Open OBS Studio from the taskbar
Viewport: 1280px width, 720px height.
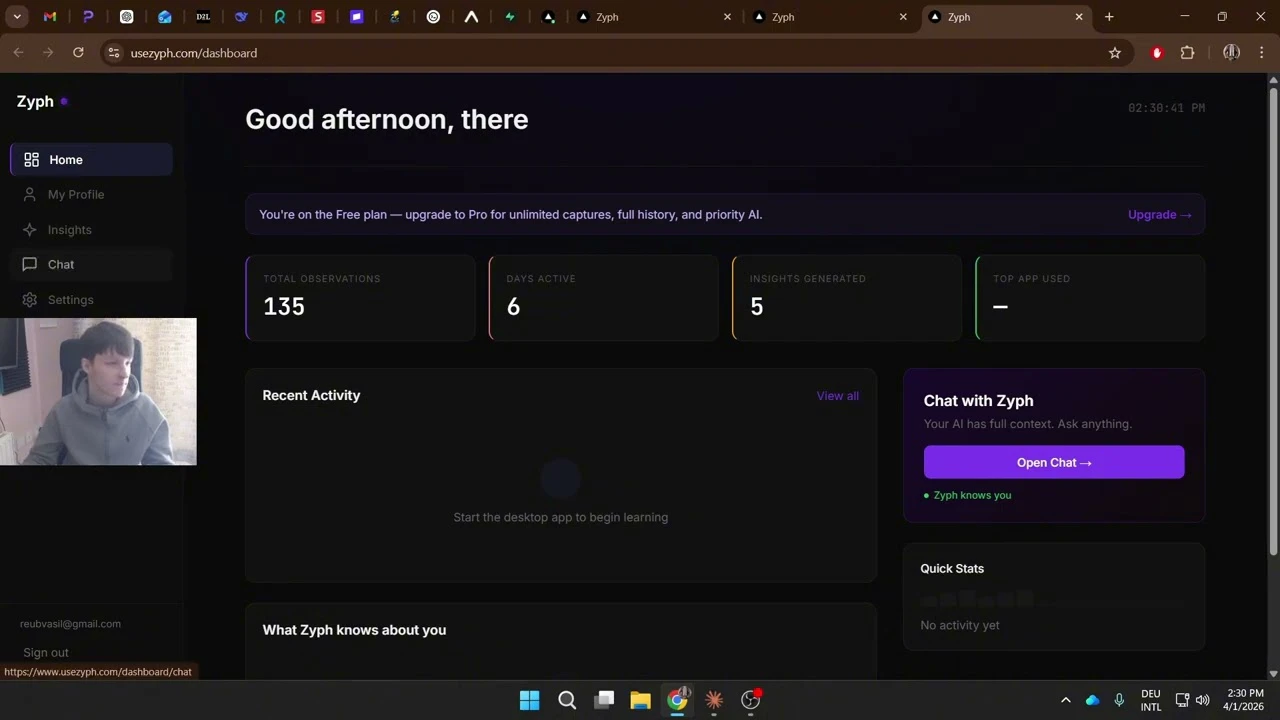[750, 700]
